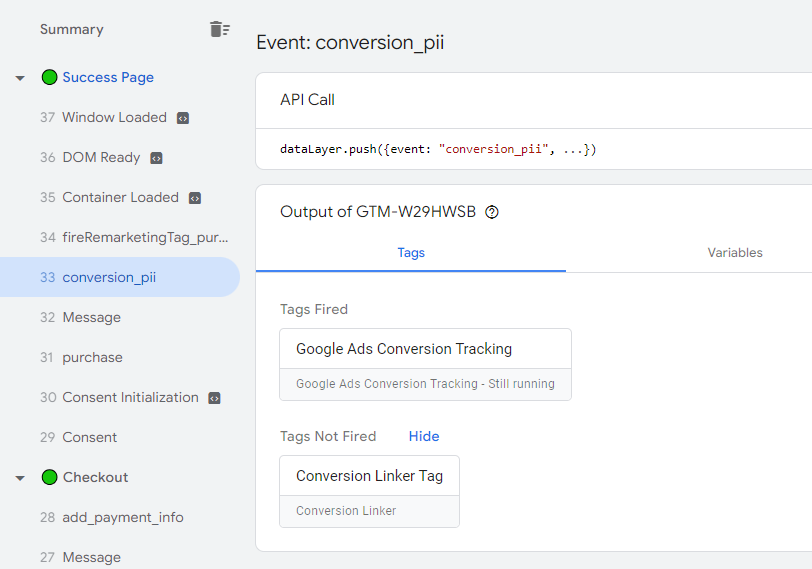Image resolution: width=812 pixels, height=569 pixels.
Task: Collapse the Success Page event group
Action: [20, 78]
